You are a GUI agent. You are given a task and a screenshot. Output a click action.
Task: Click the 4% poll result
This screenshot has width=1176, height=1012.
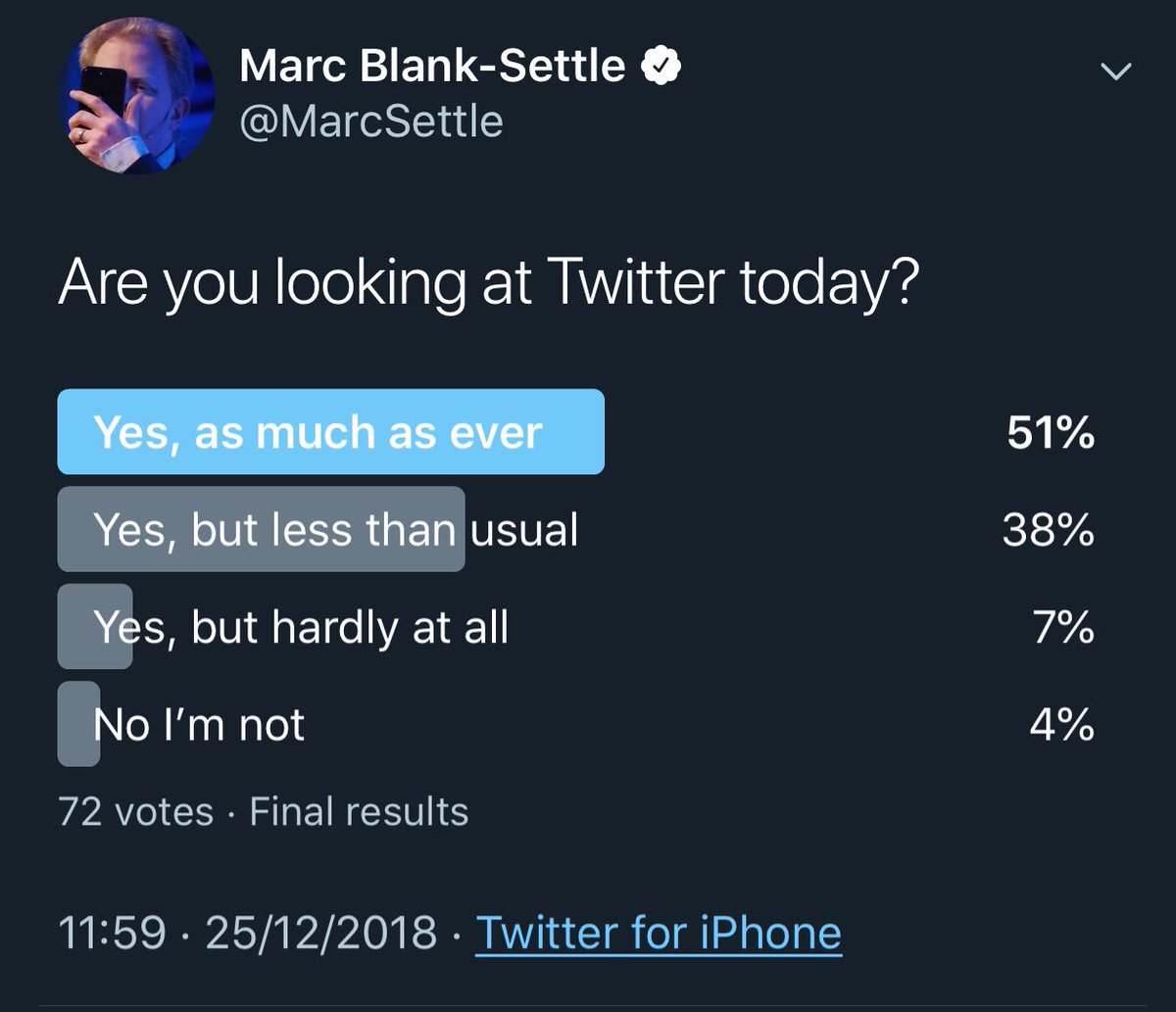1062,725
